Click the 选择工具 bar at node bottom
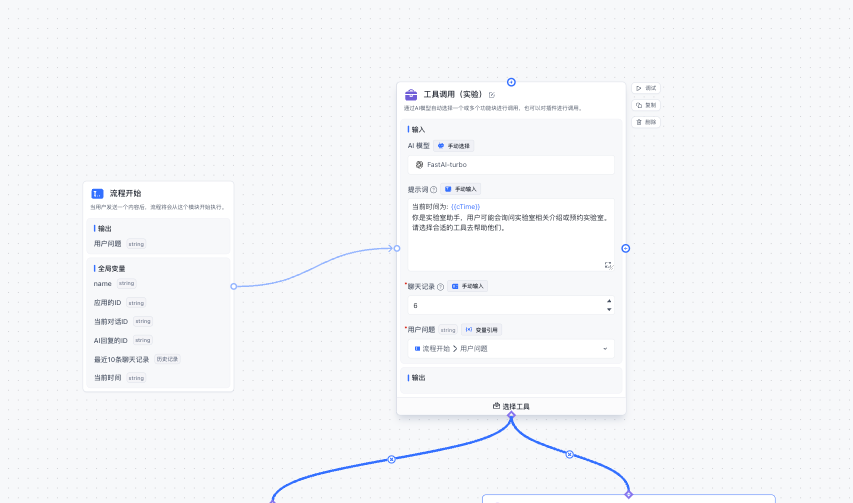 [x=511, y=406]
